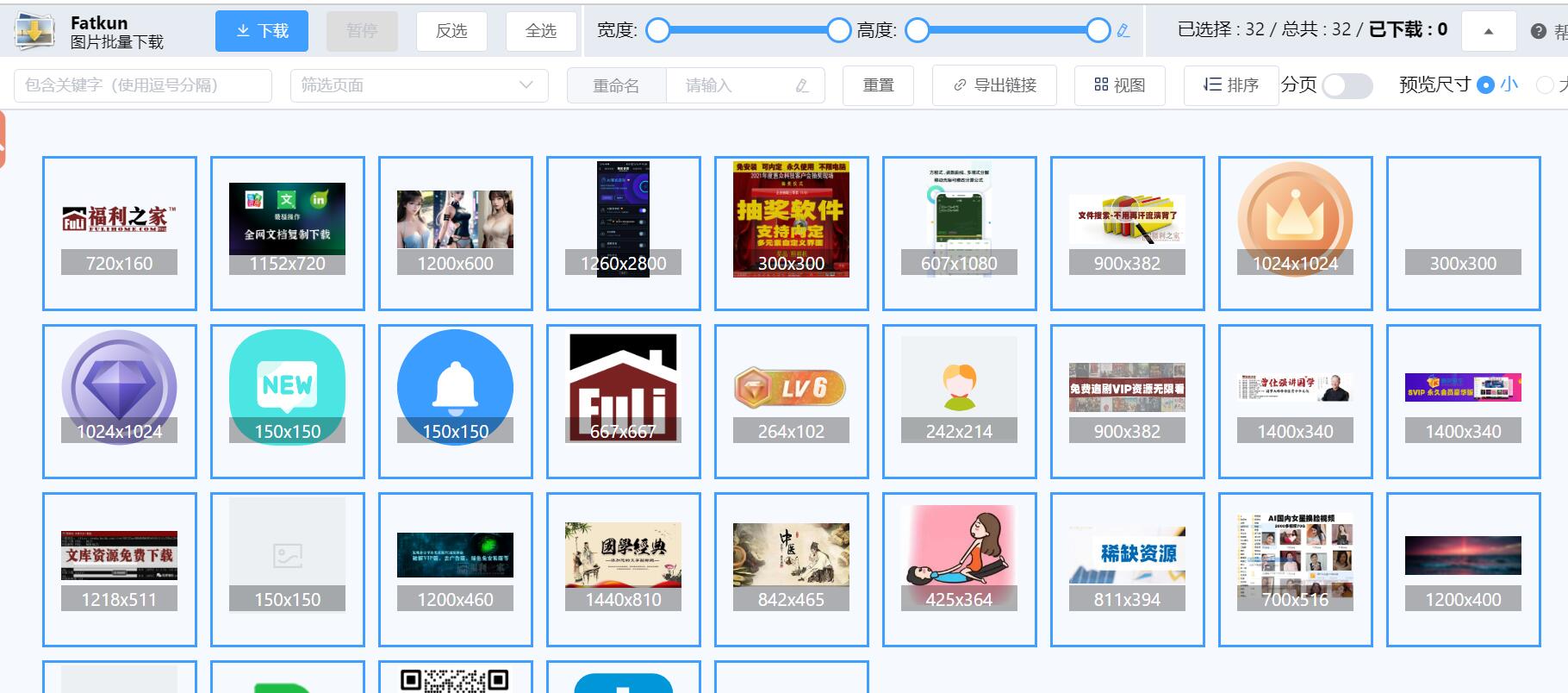1568x693 pixels.
Task: Click the 下载 download button
Action: tap(262, 31)
